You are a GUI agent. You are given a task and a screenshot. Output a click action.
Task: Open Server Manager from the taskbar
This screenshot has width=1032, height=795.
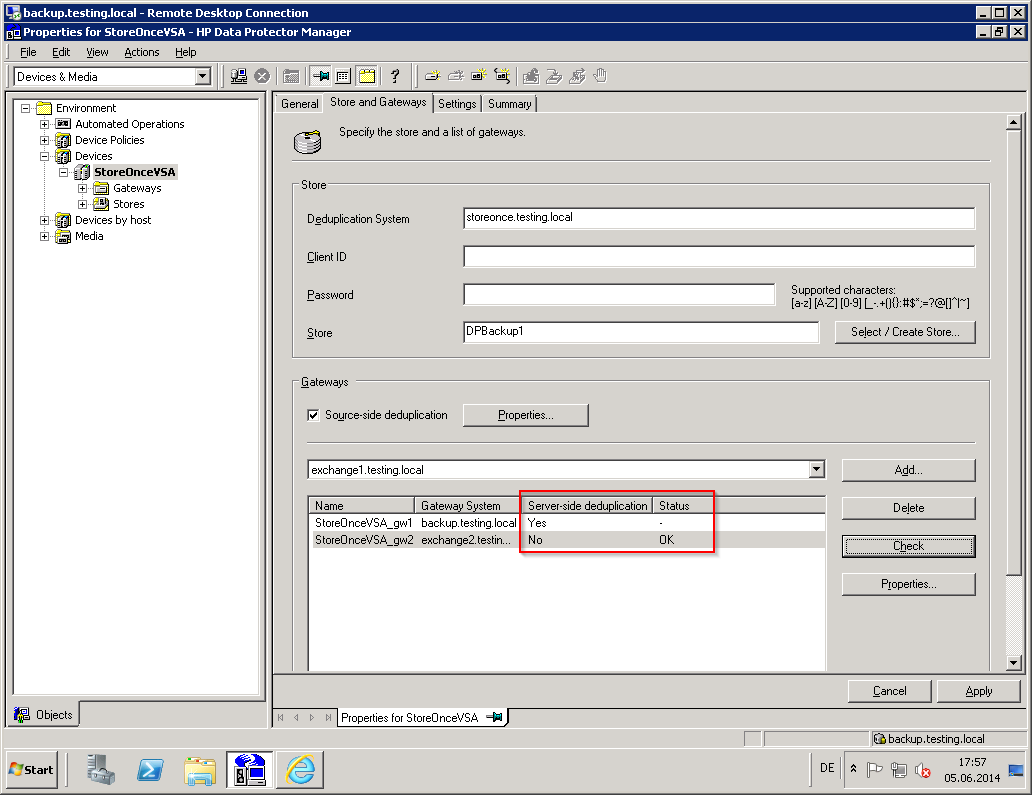[101, 769]
